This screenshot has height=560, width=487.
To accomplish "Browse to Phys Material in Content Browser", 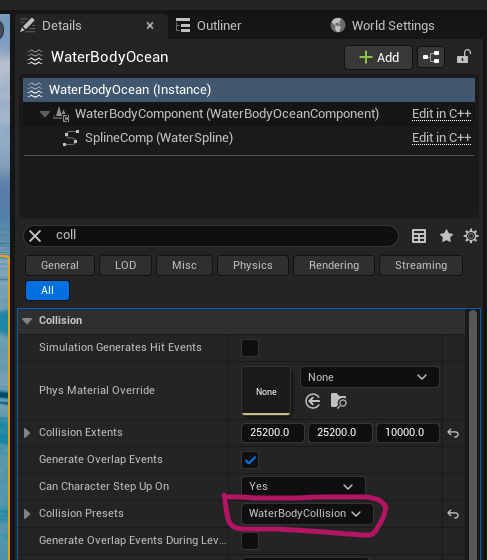I will click(x=338, y=401).
